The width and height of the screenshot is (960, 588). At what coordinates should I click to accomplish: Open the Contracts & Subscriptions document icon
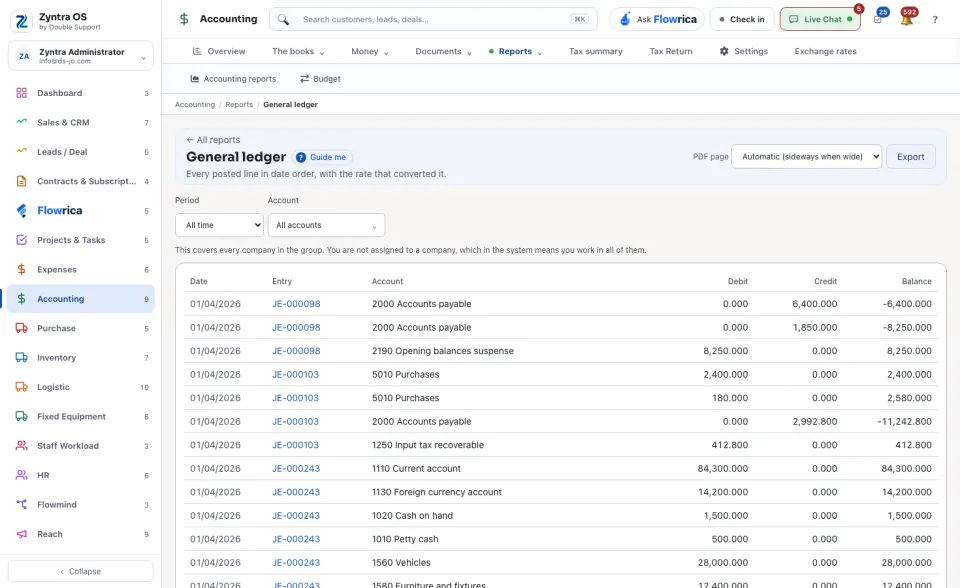21,181
